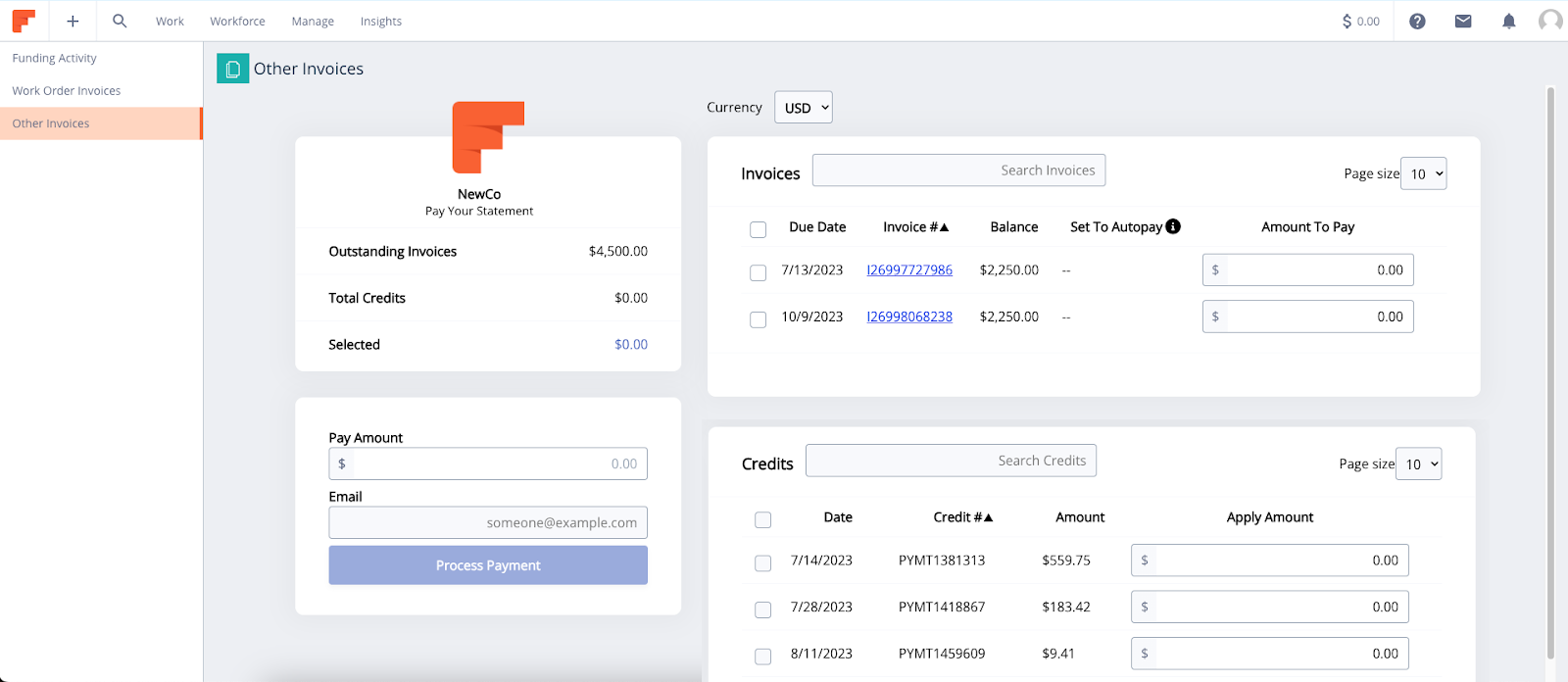The width and height of the screenshot is (1568, 682).
Task: Click the Pay Amount input field
Action: point(488,463)
